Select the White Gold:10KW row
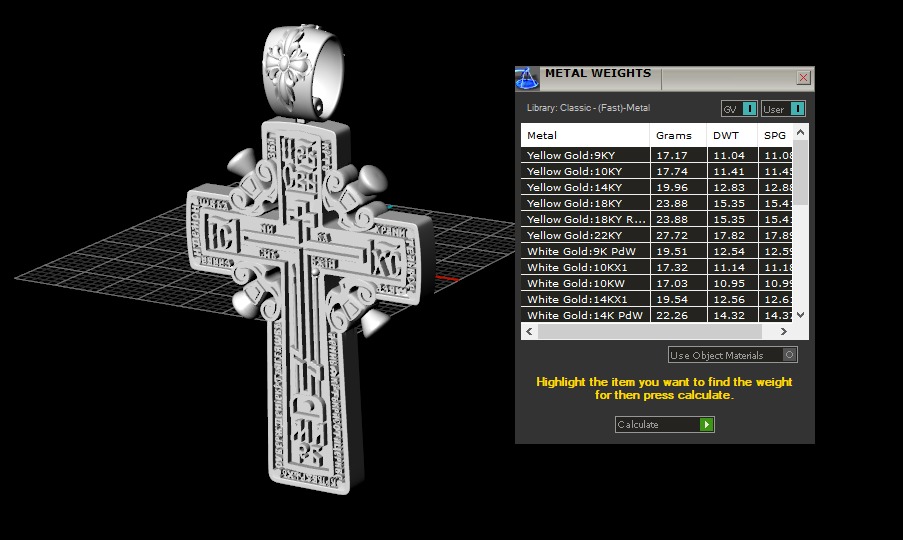Screen dimensions: 903x540 tap(657, 284)
